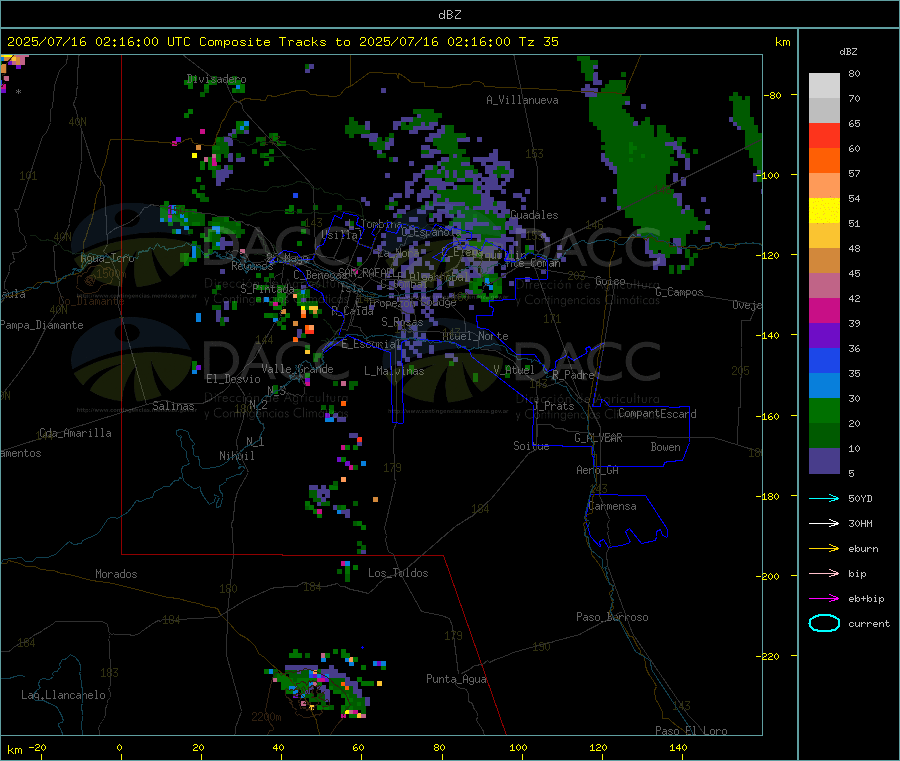Select the red 60 dBZ color swatch

[824, 136]
